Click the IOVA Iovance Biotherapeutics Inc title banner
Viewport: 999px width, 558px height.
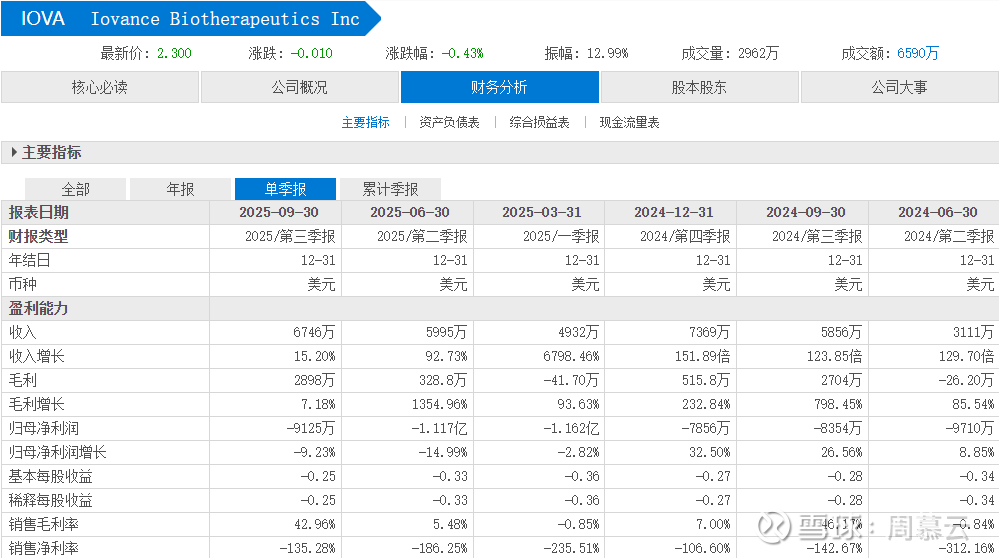190,18
